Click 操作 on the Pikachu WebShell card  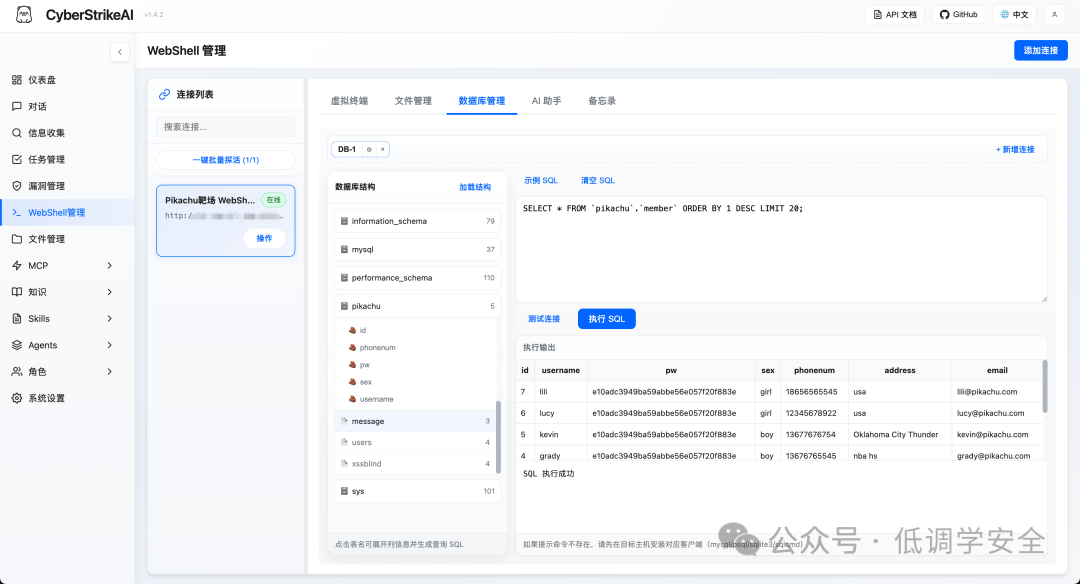coord(264,238)
